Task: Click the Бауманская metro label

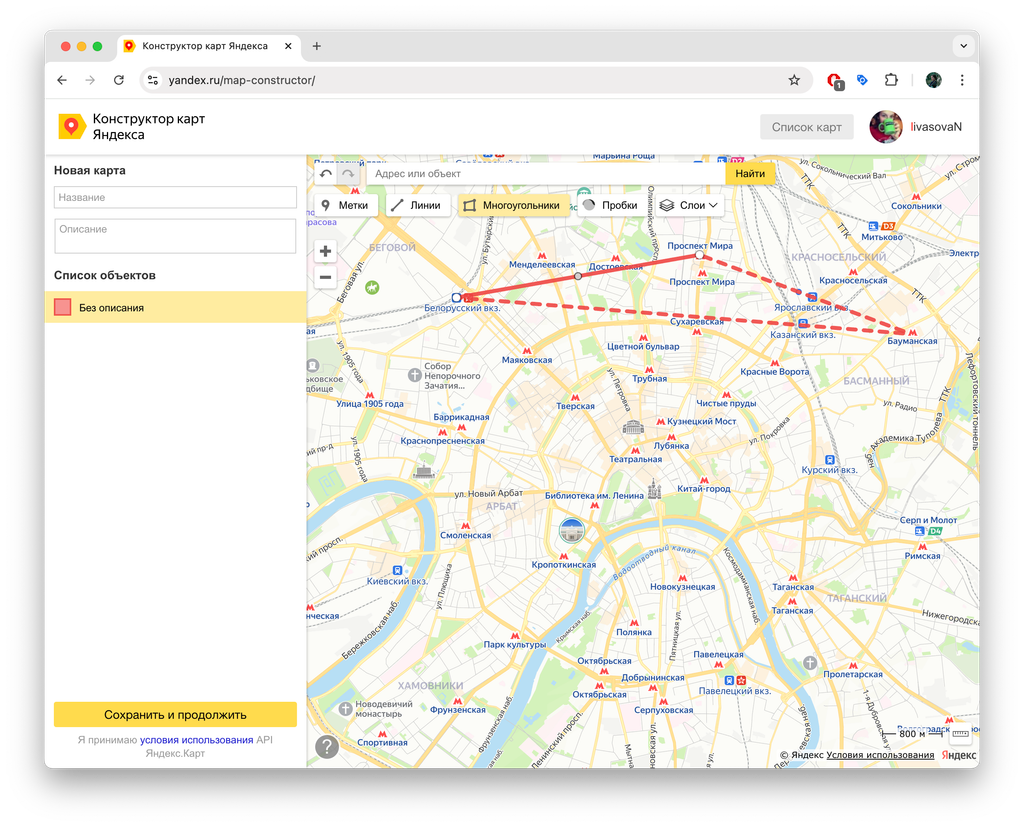Action: click(912, 341)
